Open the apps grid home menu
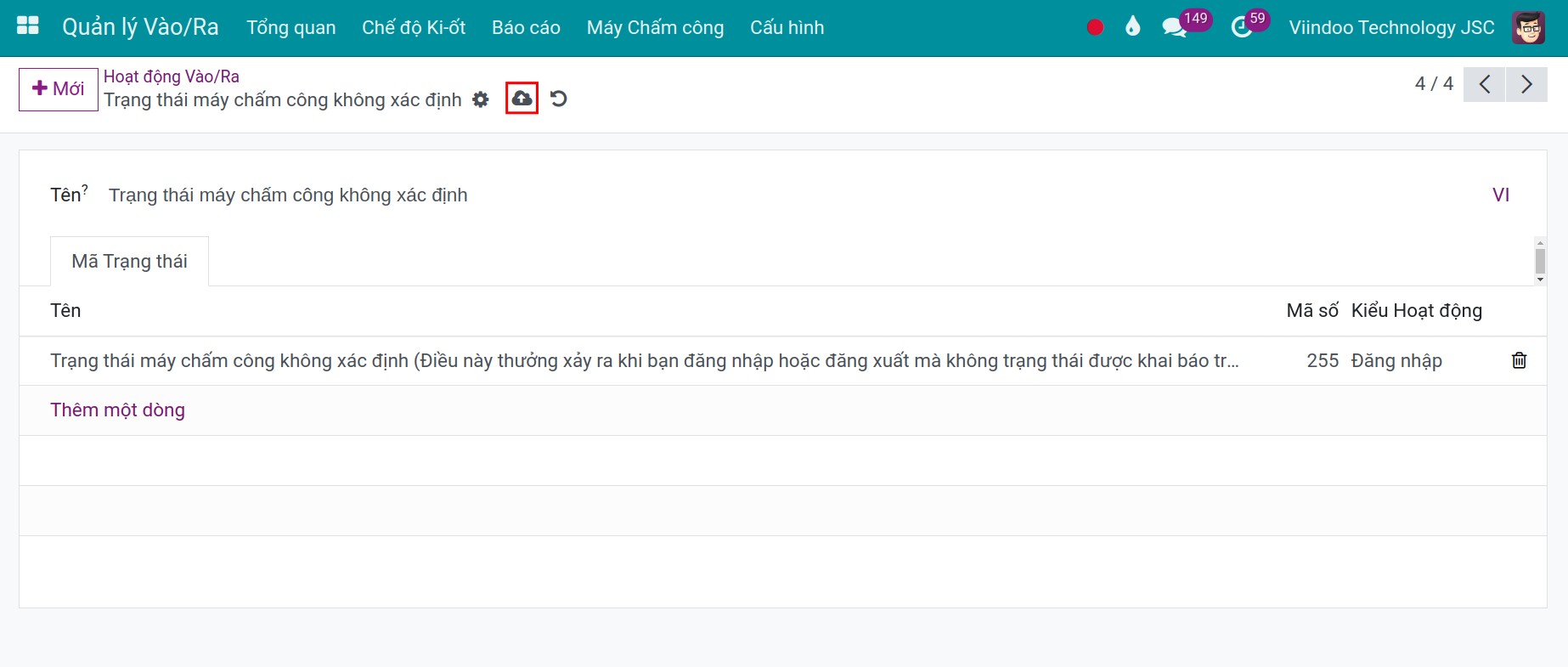The image size is (1568, 667). 28,26
